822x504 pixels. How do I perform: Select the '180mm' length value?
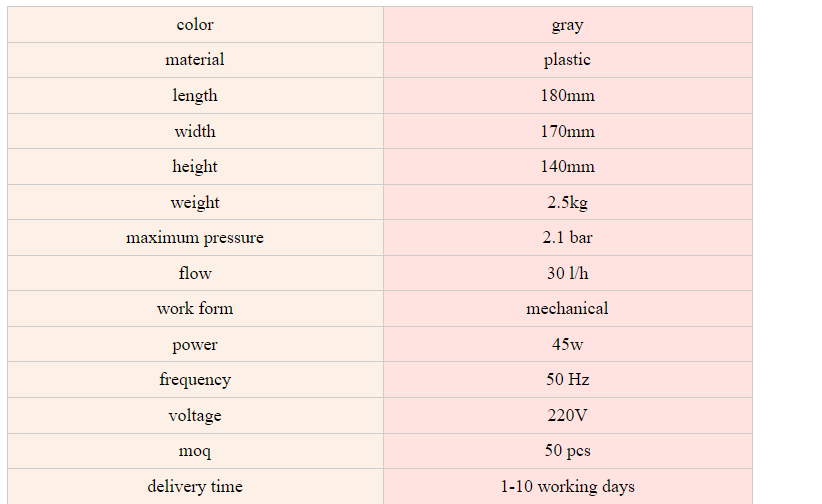click(x=567, y=96)
